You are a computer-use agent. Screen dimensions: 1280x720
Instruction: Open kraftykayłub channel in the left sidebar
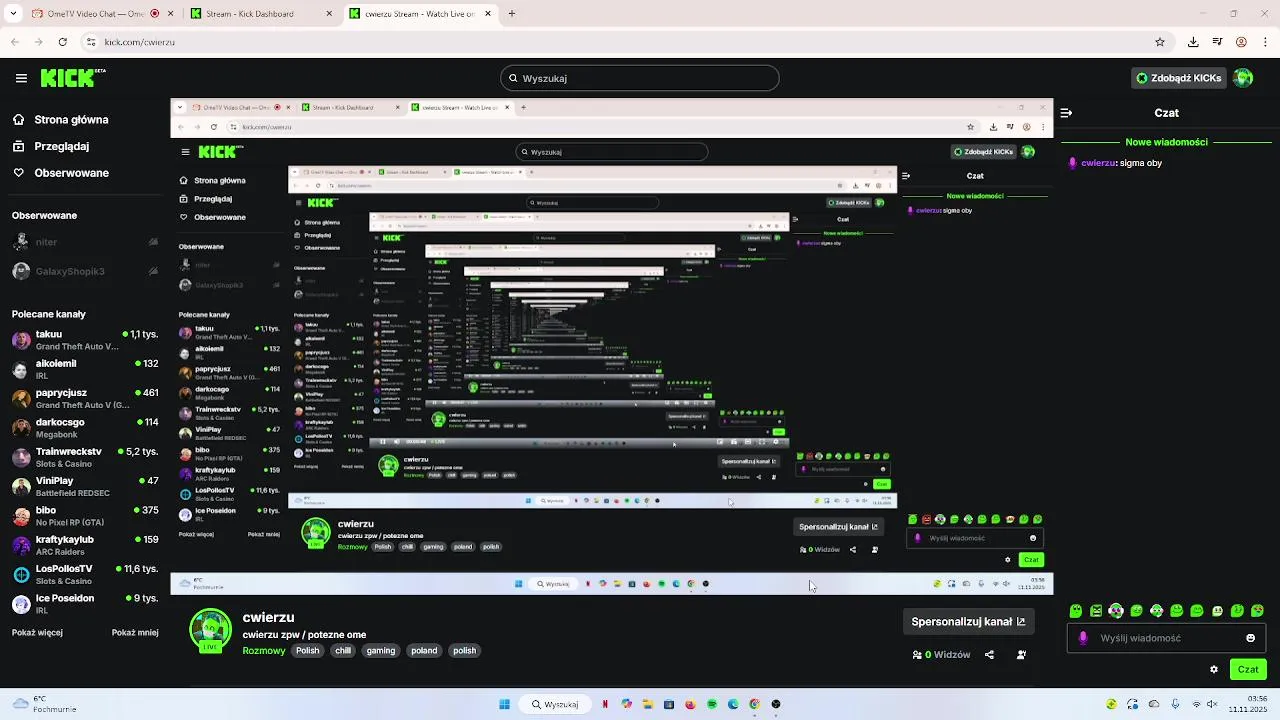pyautogui.click(x=85, y=545)
